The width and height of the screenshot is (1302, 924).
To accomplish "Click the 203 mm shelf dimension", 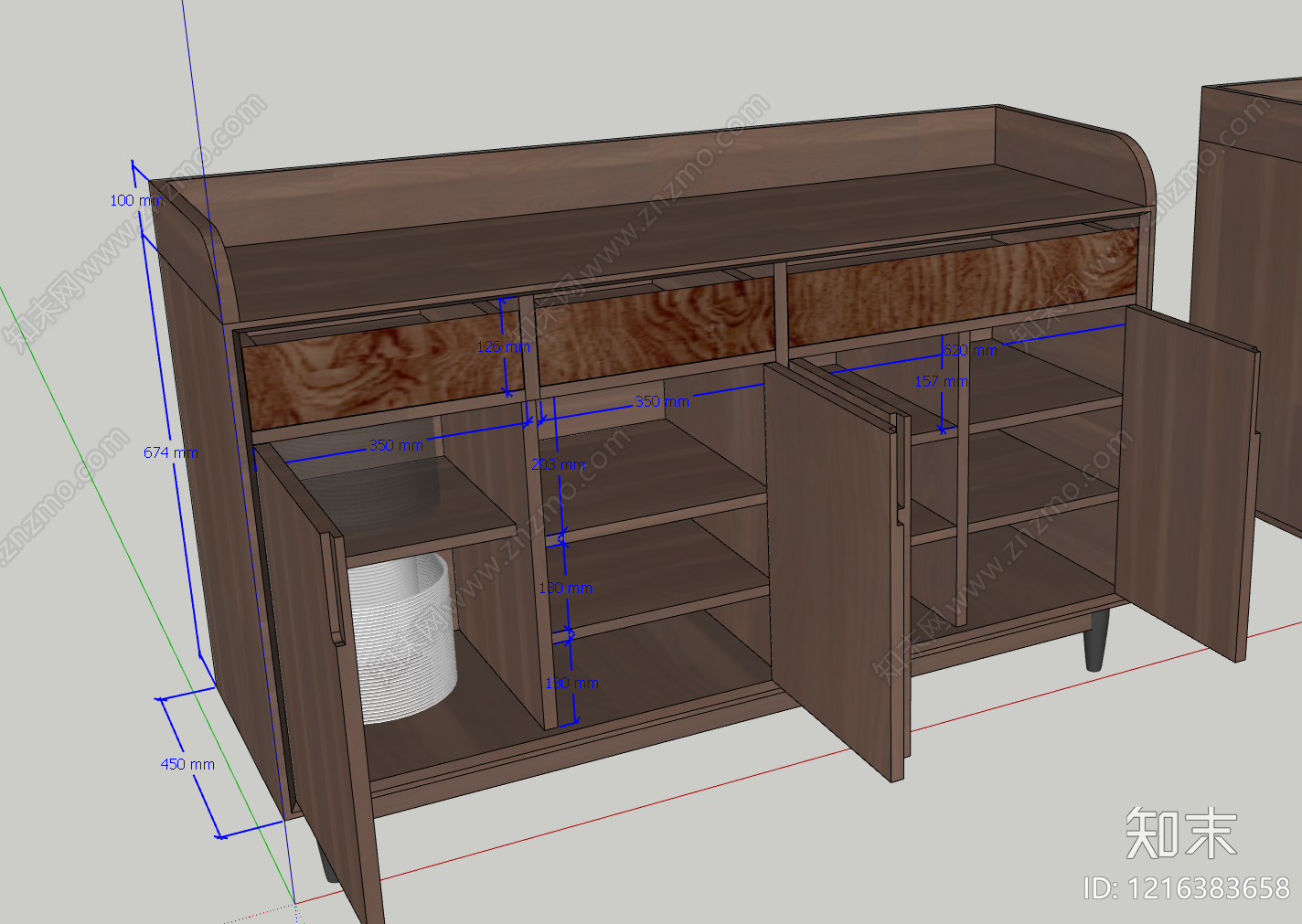I will [x=558, y=464].
